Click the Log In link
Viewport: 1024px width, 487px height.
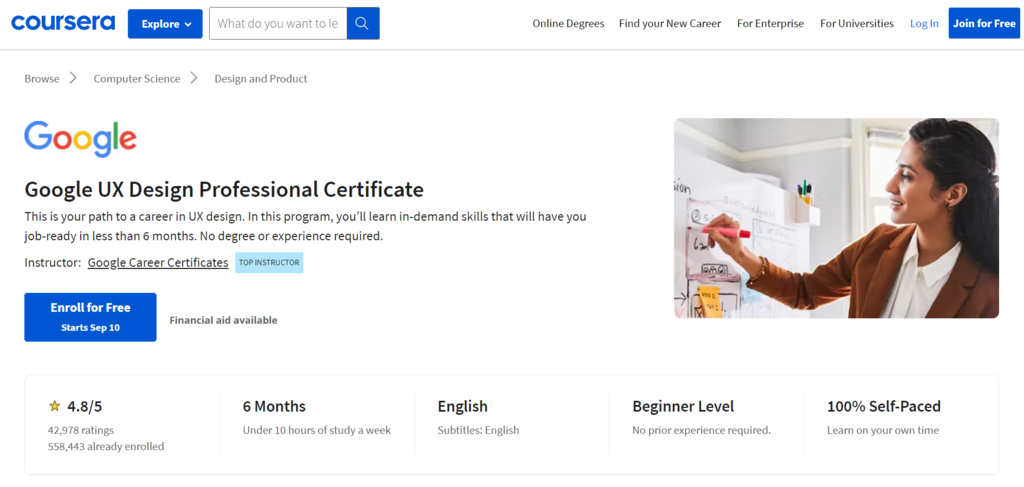(x=924, y=24)
